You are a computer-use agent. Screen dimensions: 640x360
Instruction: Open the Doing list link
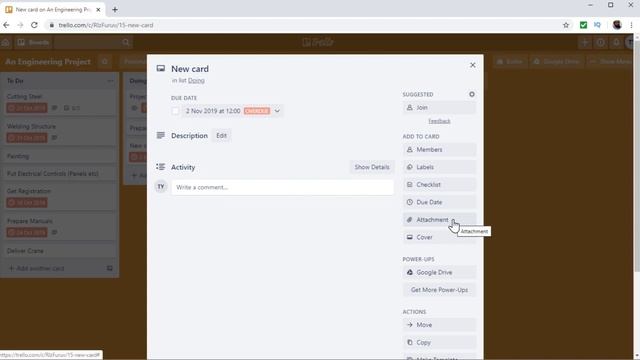tap(196, 80)
